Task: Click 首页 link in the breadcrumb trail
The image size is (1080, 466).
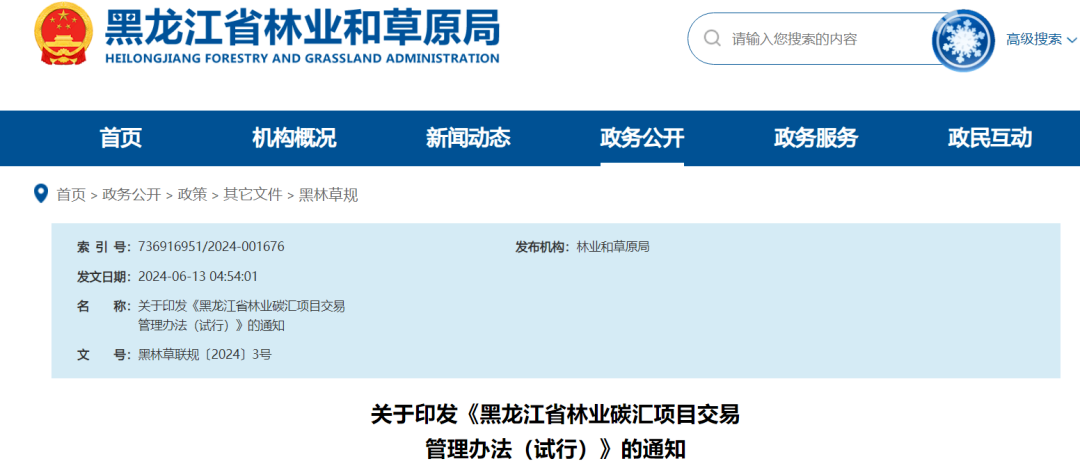Action: pos(71,194)
